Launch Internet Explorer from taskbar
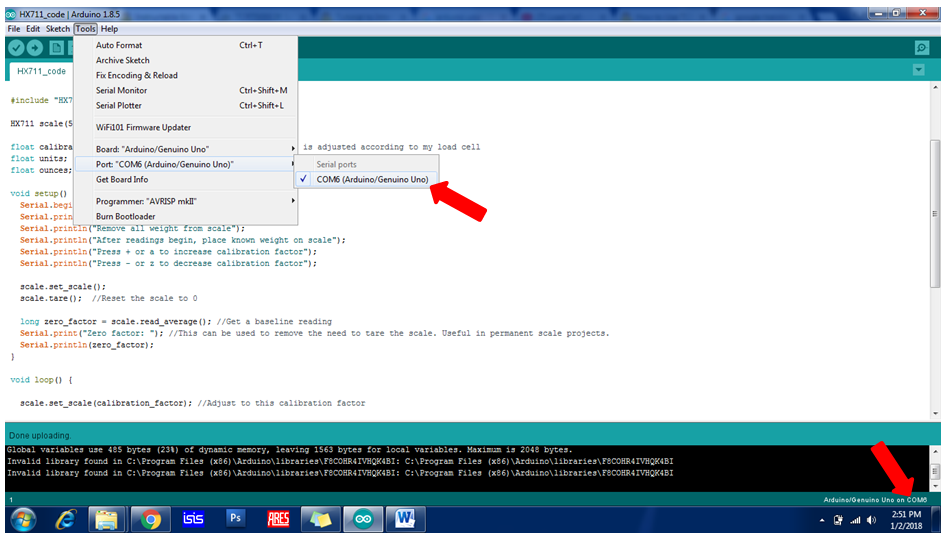Viewport: 945px width, 536px height. pos(65,519)
